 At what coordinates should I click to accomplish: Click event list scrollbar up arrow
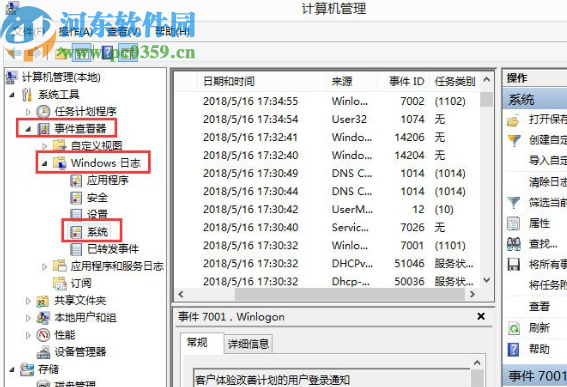click(487, 80)
